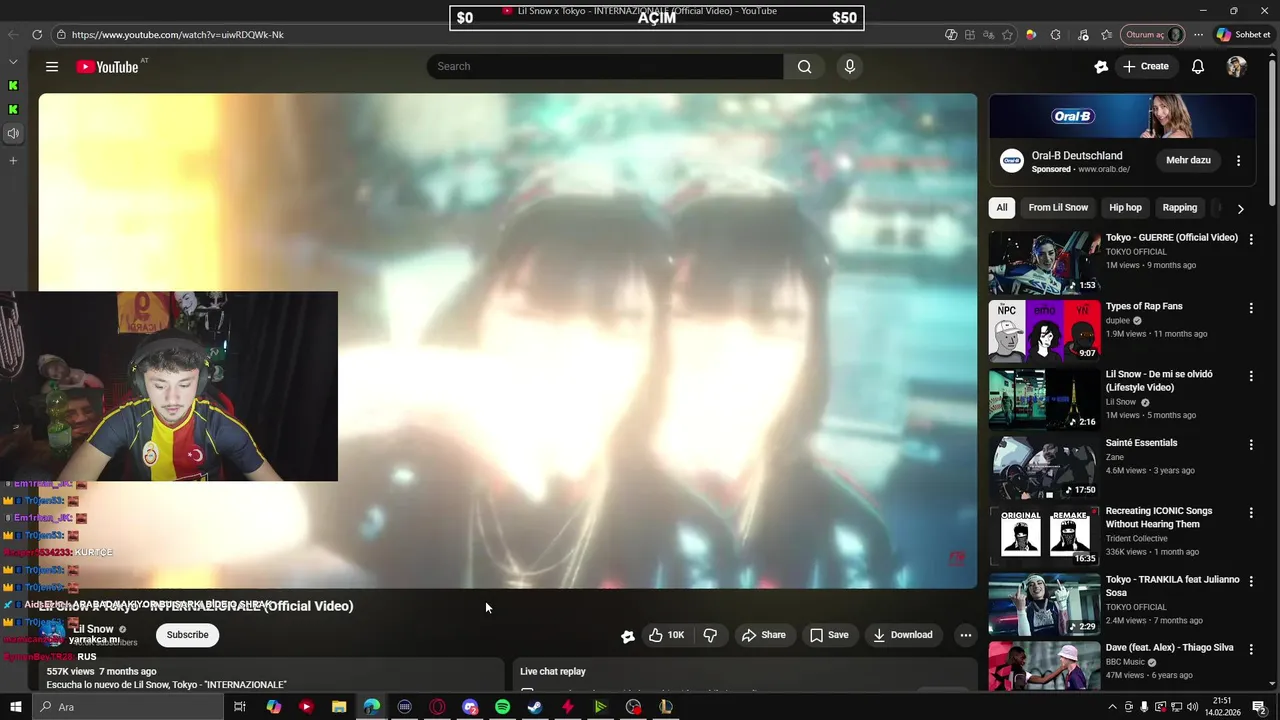Open options for Dave Thiago Silva video
Image resolution: width=1280 pixels, height=720 pixels.
(x=1250, y=650)
